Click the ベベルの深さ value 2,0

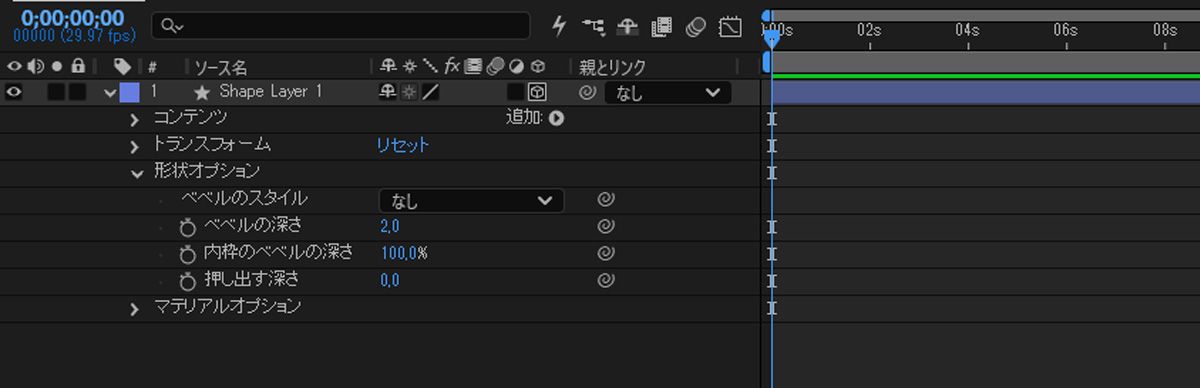click(390, 226)
